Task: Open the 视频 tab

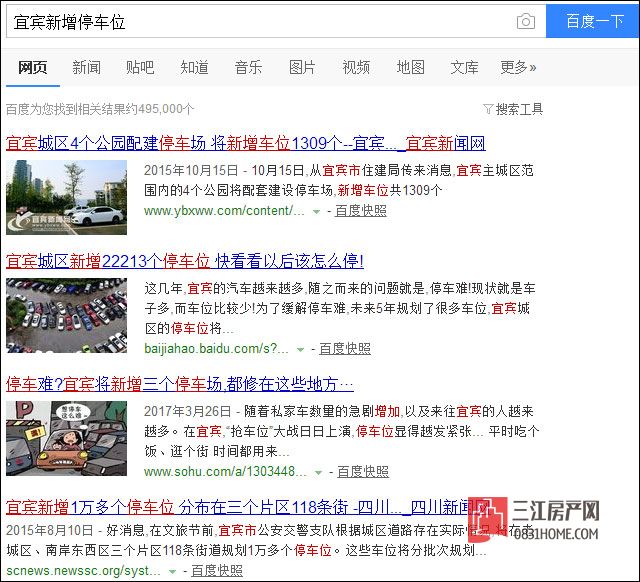Action: pos(356,67)
